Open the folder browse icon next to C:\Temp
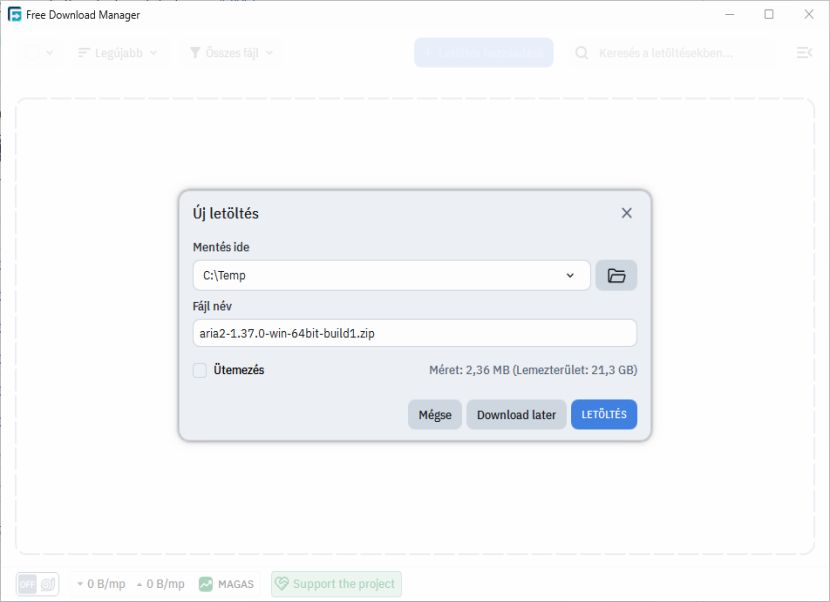Viewport: 830px width, 602px height. (x=616, y=275)
